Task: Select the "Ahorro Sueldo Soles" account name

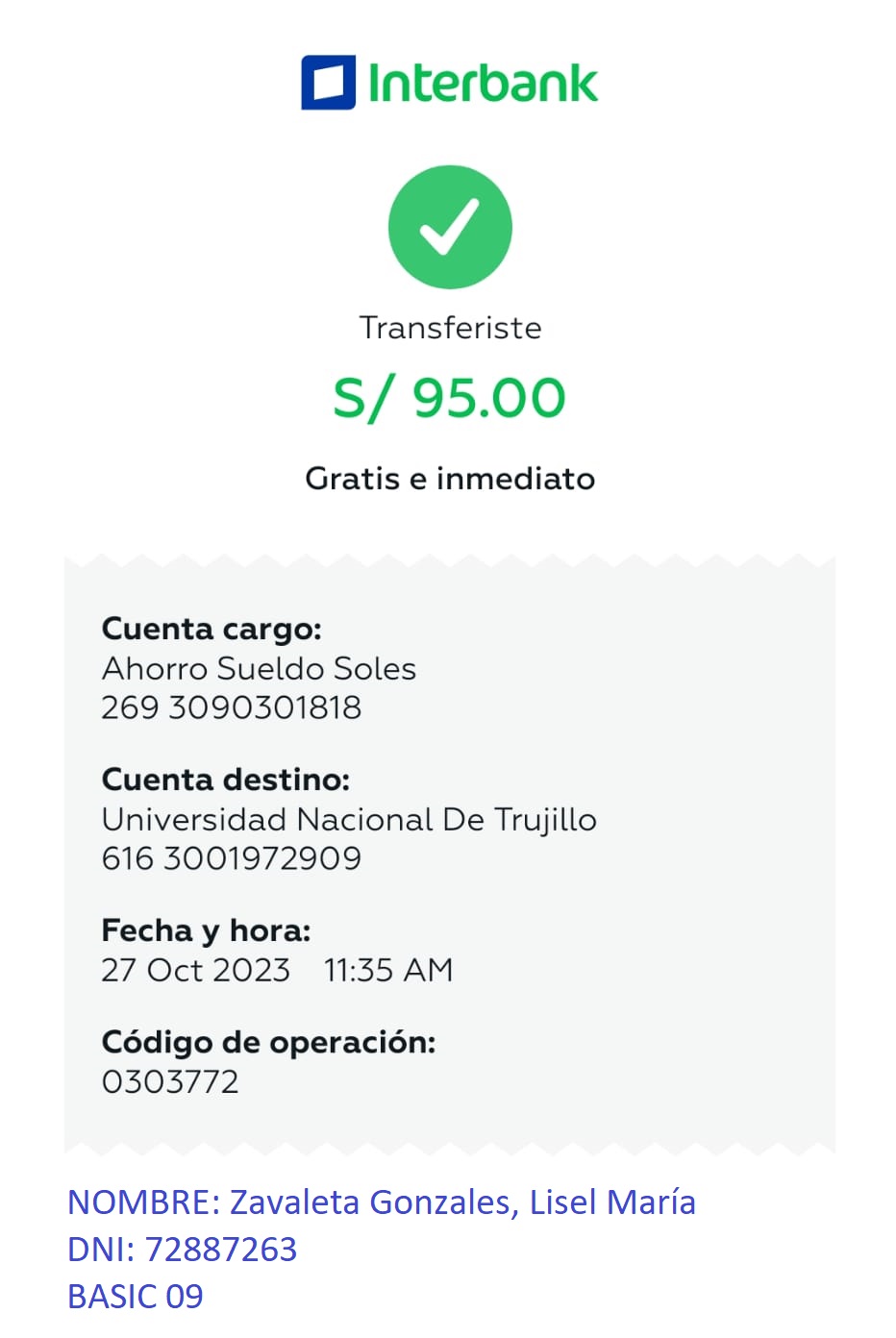Action: (259, 669)
